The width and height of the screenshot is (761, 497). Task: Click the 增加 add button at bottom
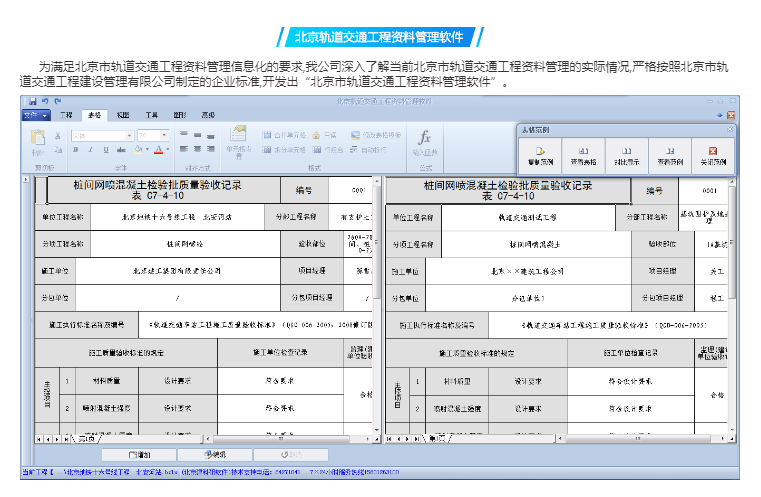pos(139,455)
